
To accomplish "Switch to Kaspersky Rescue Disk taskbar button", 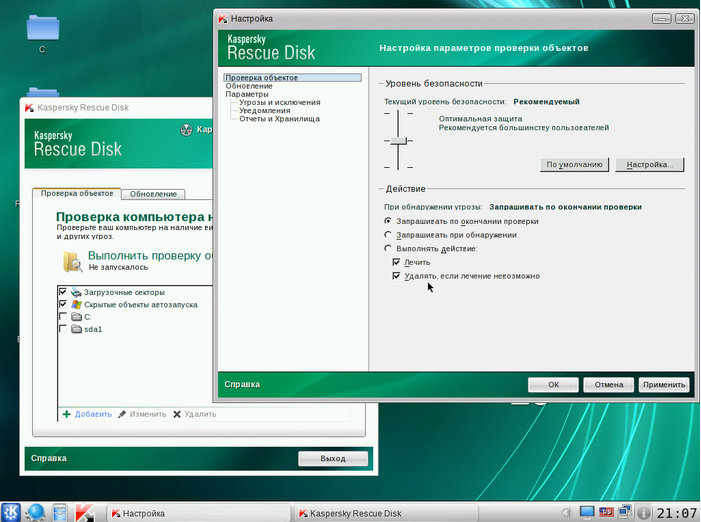I will click(x=387, y=514).
